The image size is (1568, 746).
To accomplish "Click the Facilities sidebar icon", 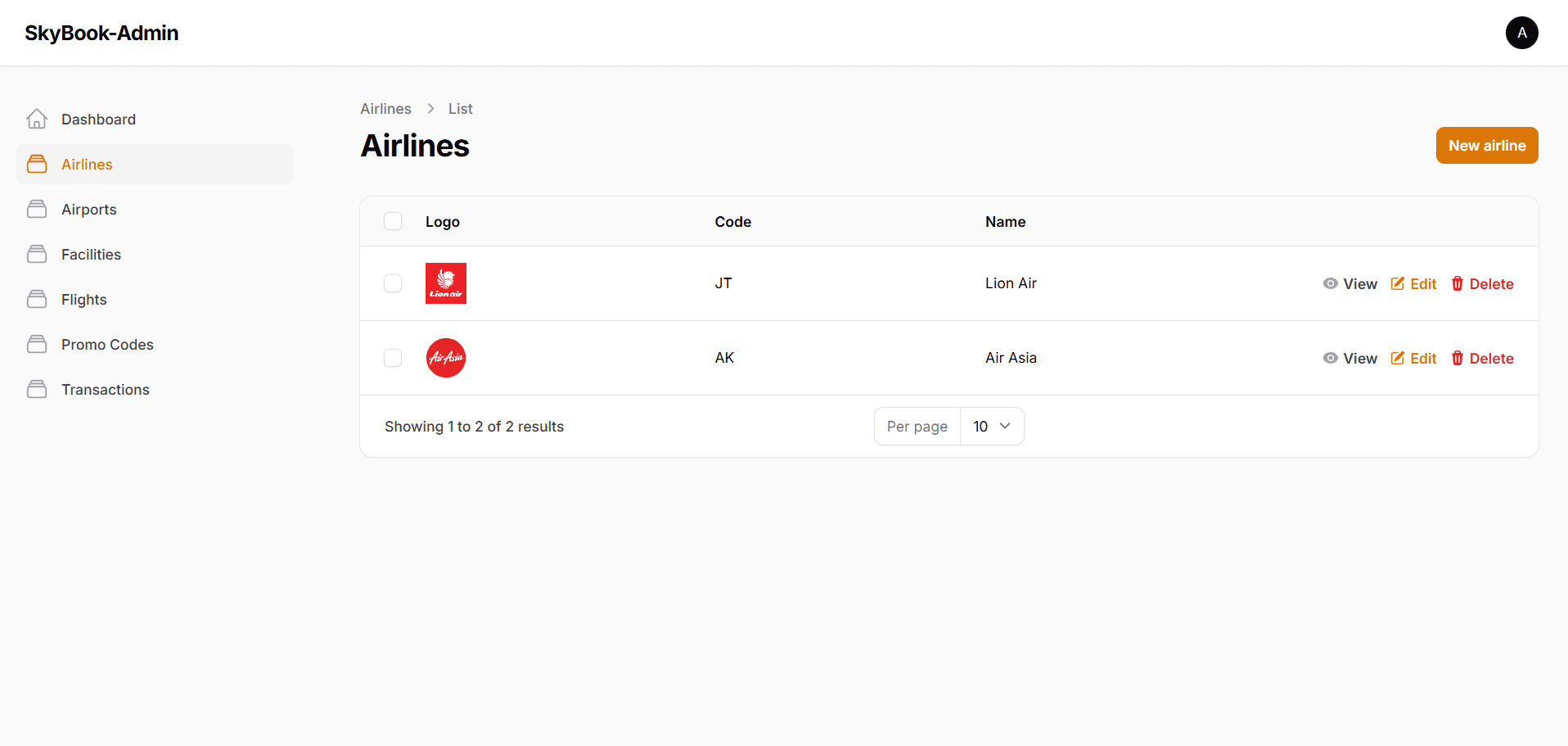I will click(37, 255).
